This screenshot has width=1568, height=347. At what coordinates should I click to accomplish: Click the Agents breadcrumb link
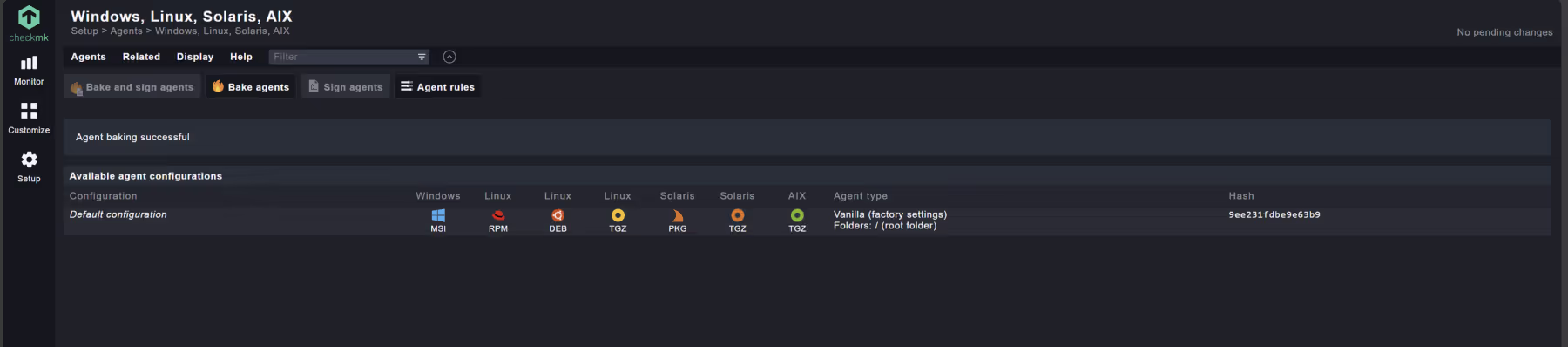click(x=126, y=31)
